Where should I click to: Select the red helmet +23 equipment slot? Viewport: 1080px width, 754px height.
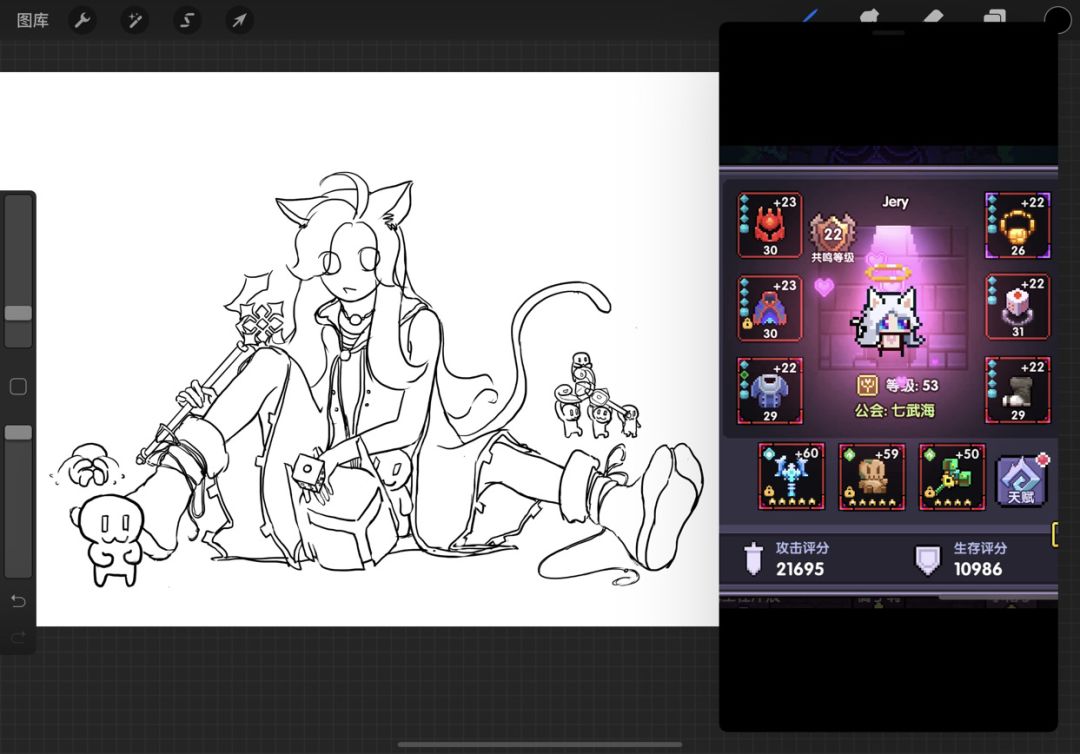coord(770,225)
